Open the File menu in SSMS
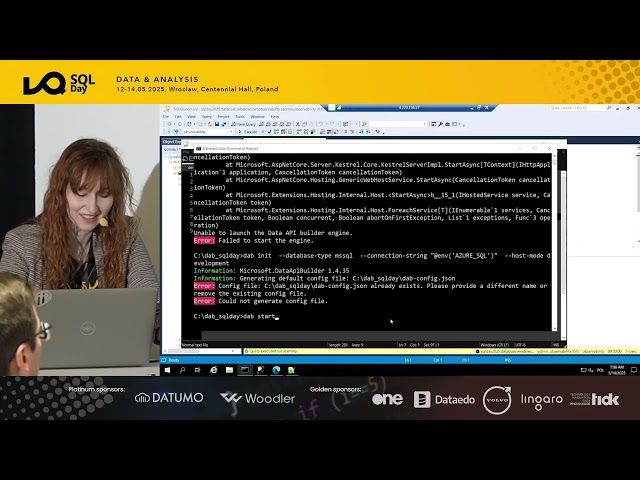640x480 pixels. click(166, 117)
